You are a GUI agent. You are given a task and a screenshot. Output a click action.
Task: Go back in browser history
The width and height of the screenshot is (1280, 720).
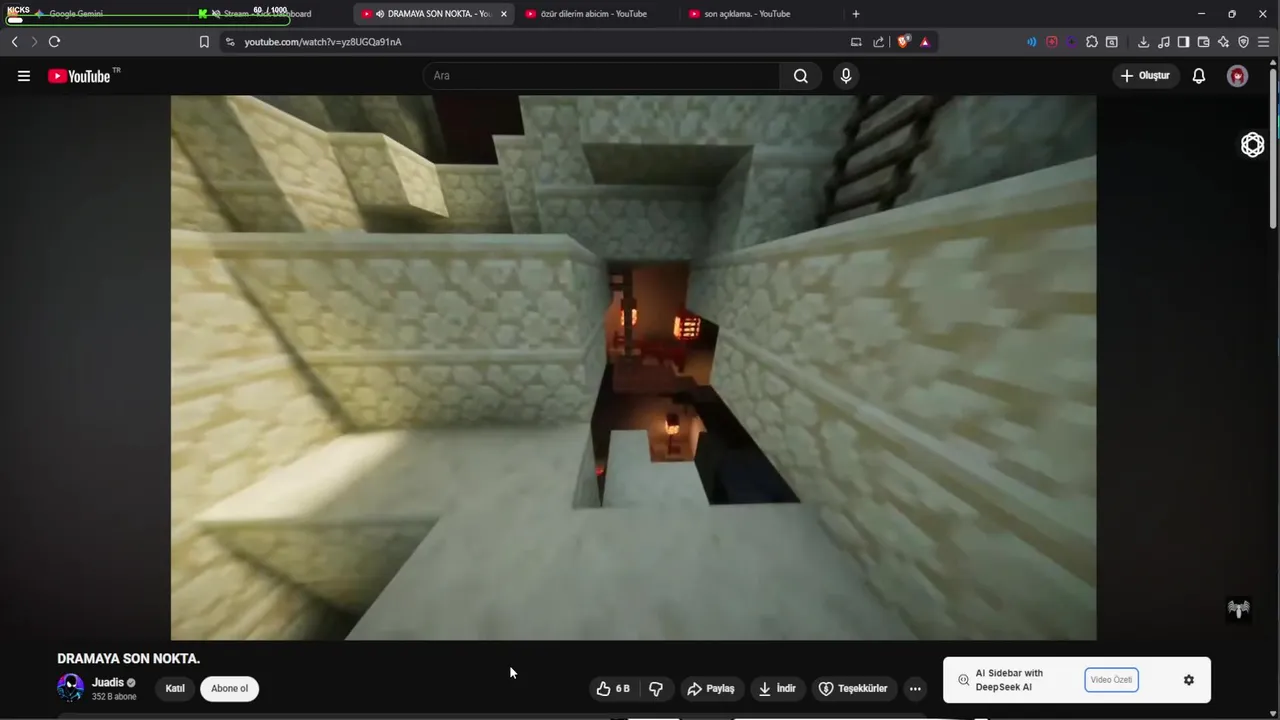click(x=14, y=42)
